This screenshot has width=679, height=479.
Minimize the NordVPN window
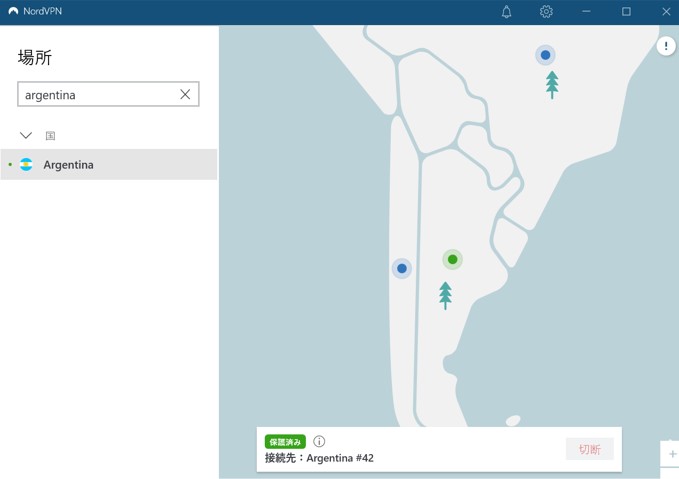pos(586,12)
